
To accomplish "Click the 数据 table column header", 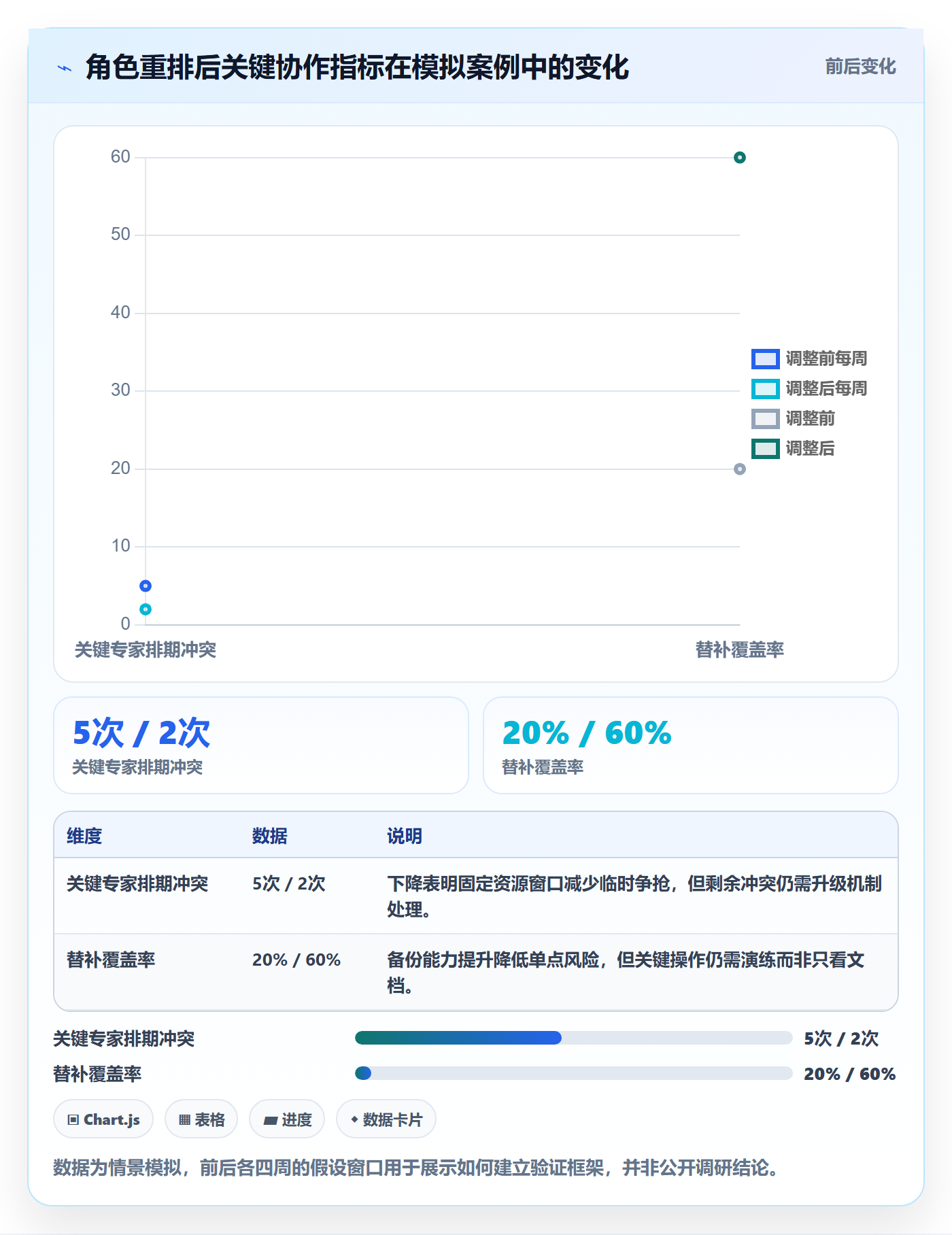I will [269, 836].
